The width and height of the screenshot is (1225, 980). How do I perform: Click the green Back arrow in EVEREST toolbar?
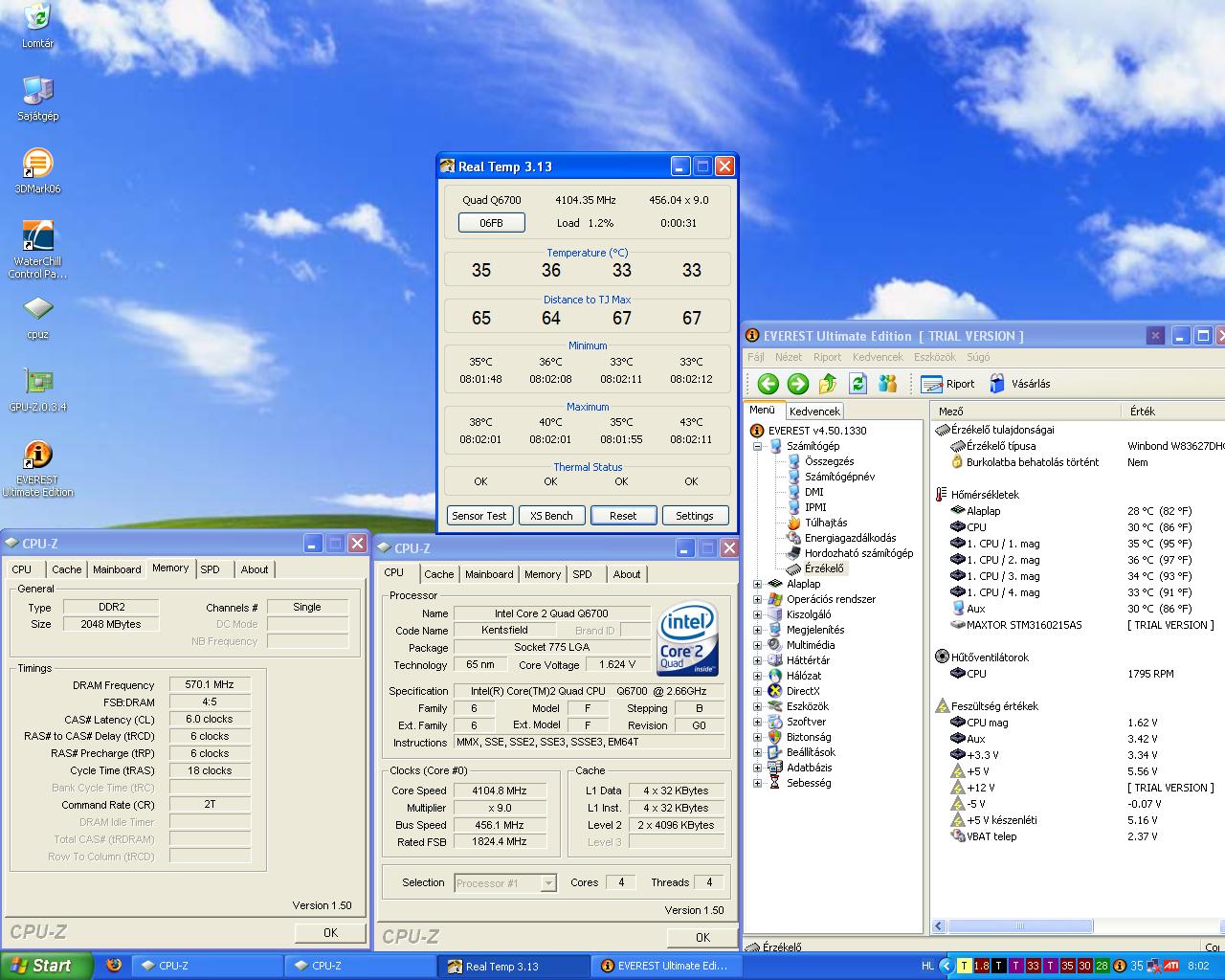pos(768,384)
